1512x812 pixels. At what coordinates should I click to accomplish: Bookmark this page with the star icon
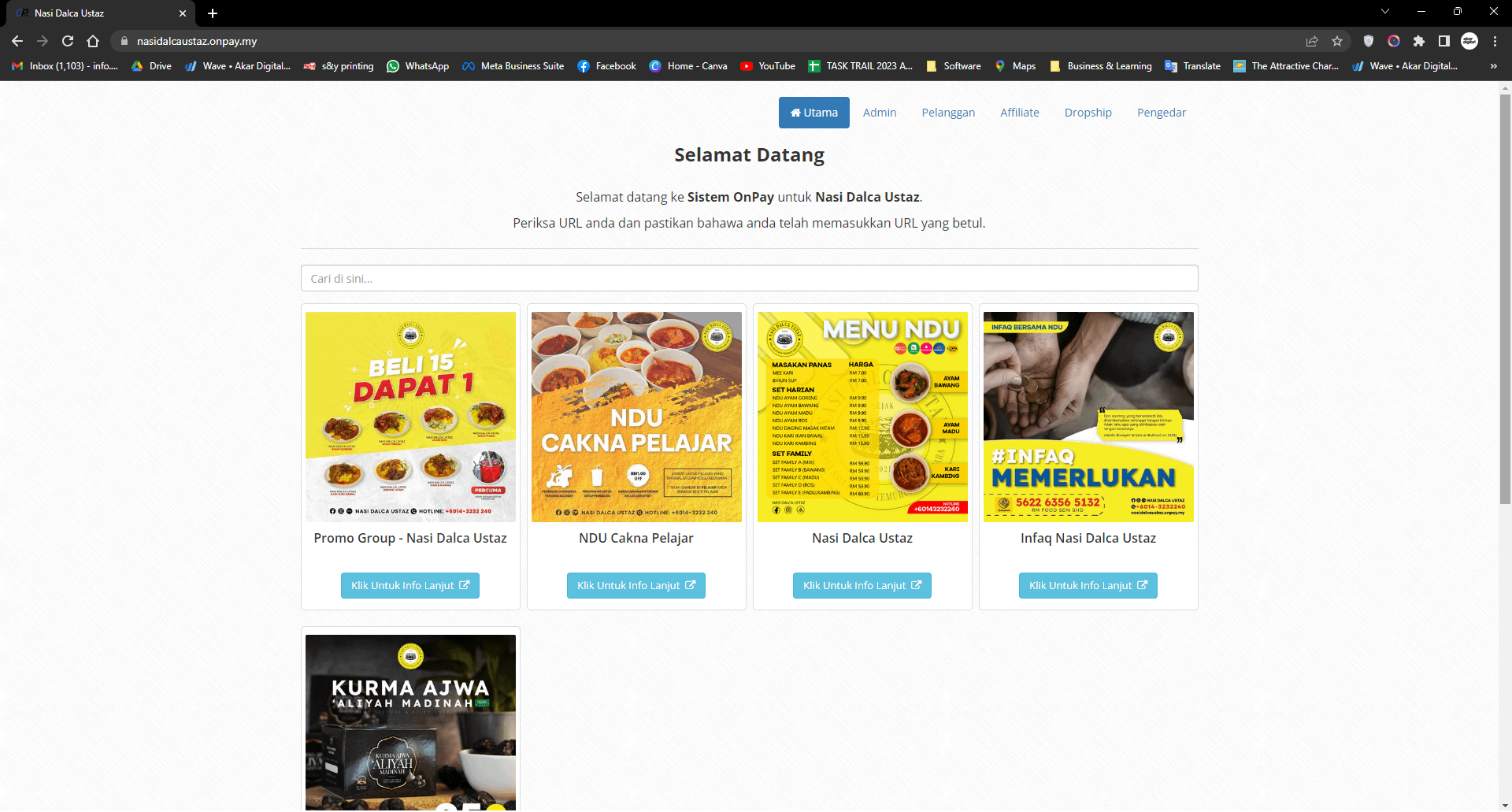point(1337,41)
